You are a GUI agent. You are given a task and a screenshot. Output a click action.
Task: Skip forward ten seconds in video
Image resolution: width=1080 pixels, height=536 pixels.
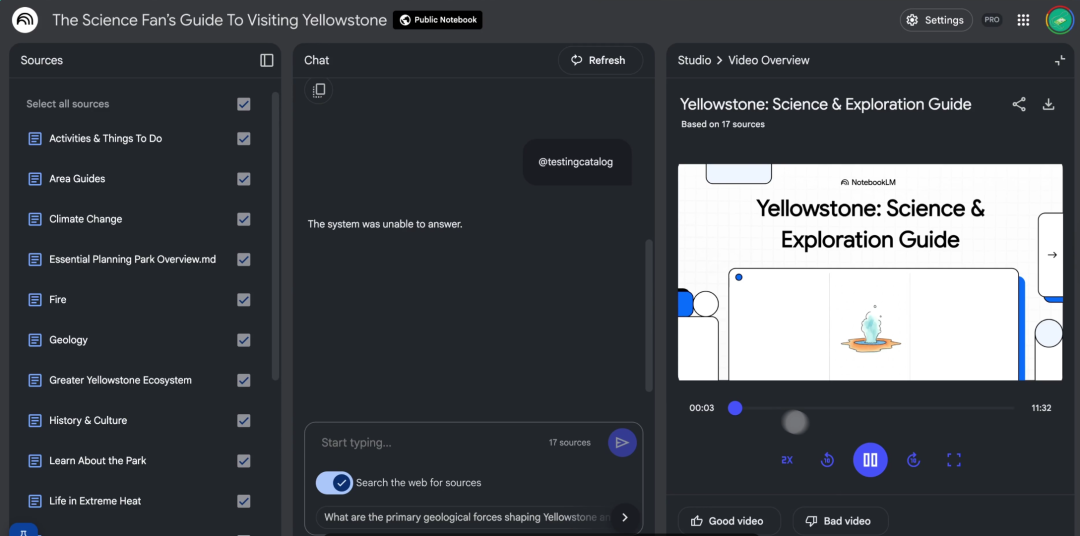pyautogui.click(x=913, y=460)
